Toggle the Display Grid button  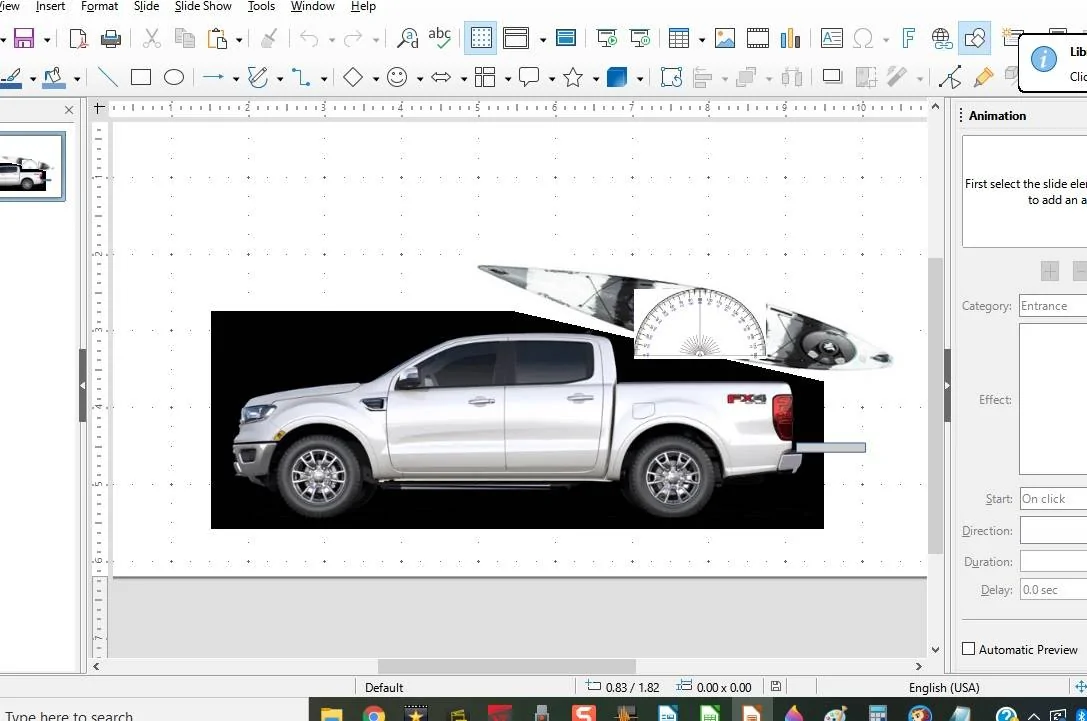coord(480,38)
